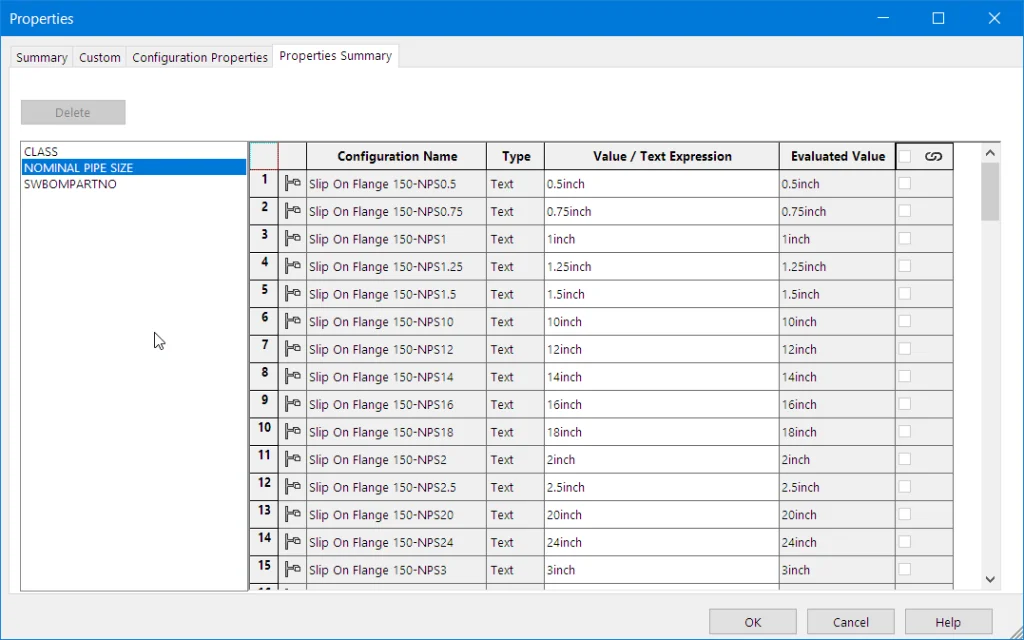This screenshot has width=1024, height=640.
Task: Open the Custom tab
Action: coord(100,57)
